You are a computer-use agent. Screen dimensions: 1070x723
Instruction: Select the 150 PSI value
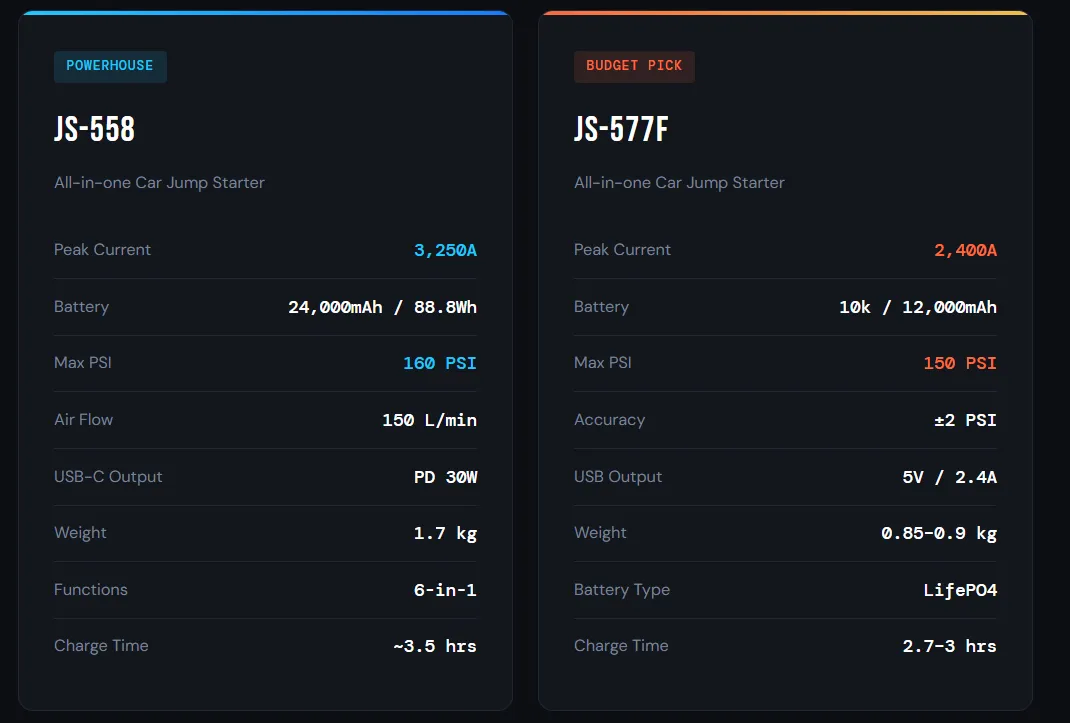960,363
